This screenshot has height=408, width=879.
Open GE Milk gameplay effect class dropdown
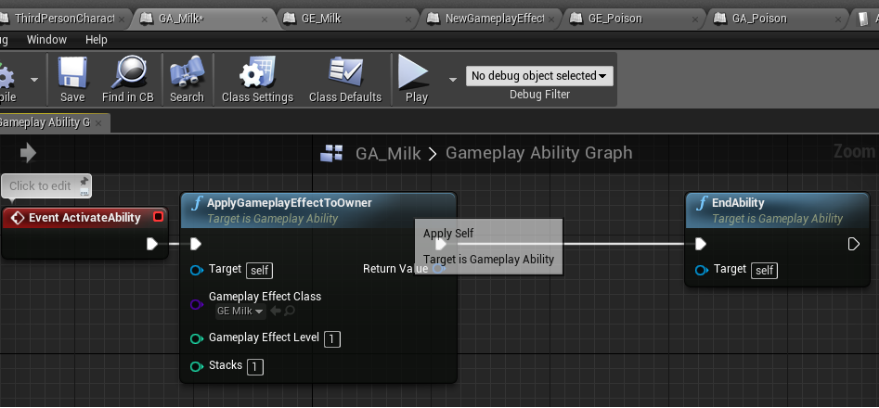[240, 311]
